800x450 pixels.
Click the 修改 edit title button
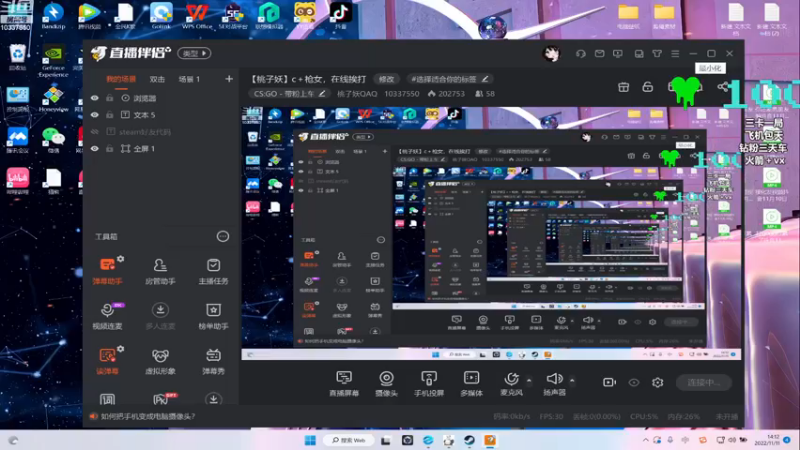click(x=386, y=79)
